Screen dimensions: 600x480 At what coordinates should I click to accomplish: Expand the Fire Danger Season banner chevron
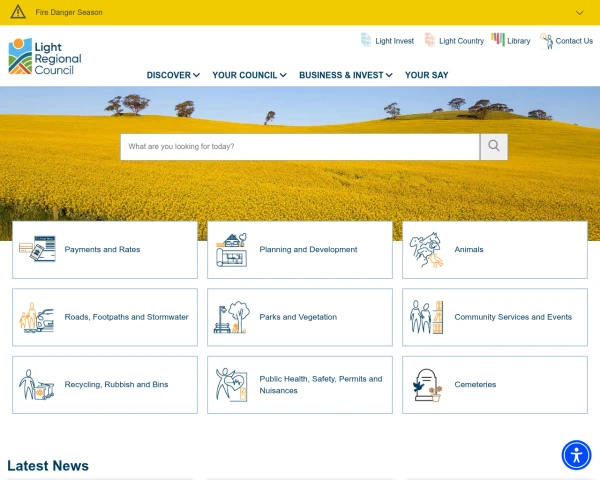[x=580, y=13]
